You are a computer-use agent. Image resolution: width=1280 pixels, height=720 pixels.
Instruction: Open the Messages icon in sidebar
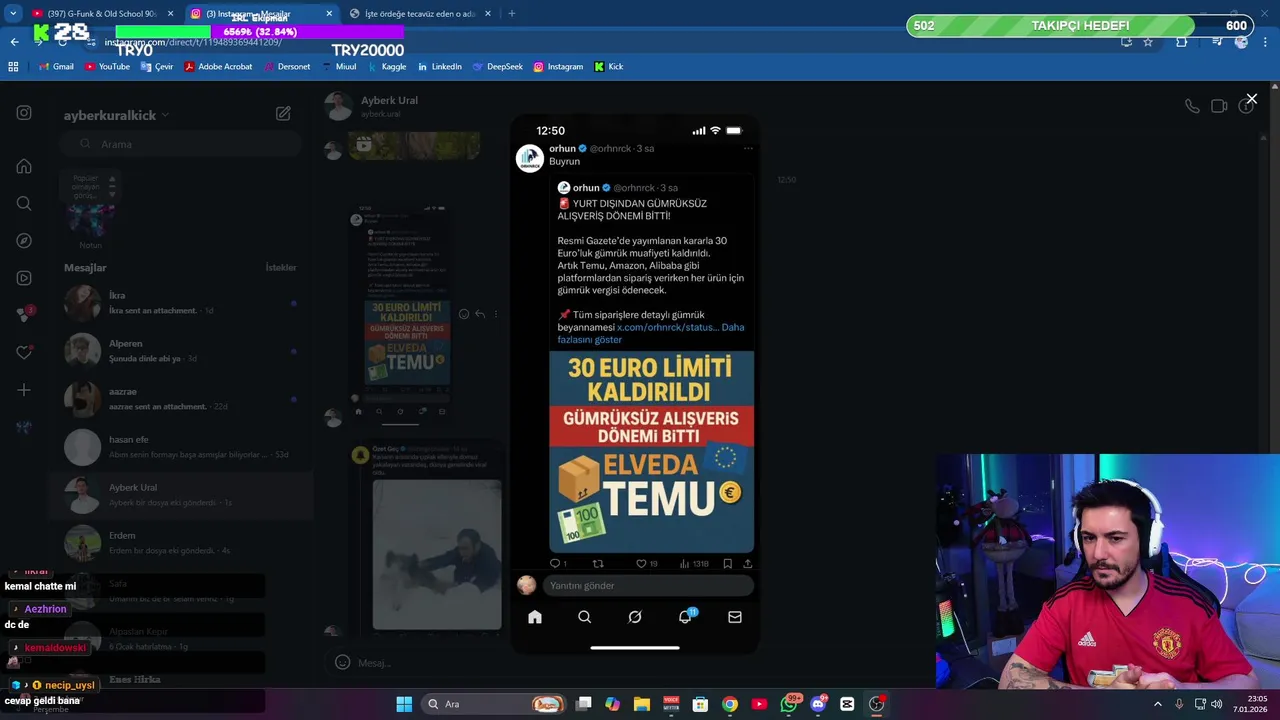(x=24, y=315)
